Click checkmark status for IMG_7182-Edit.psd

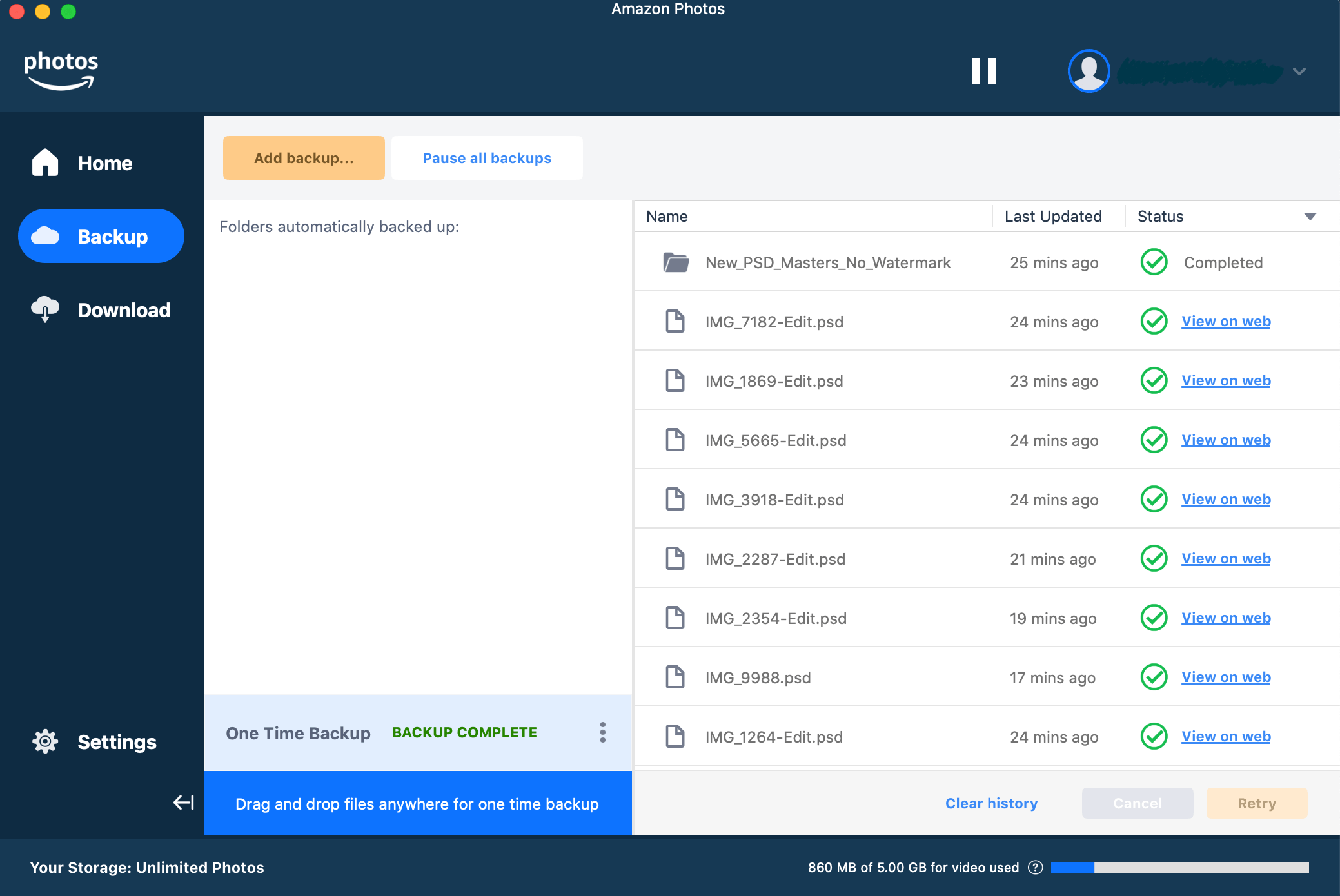click(x=1154, y=321)
